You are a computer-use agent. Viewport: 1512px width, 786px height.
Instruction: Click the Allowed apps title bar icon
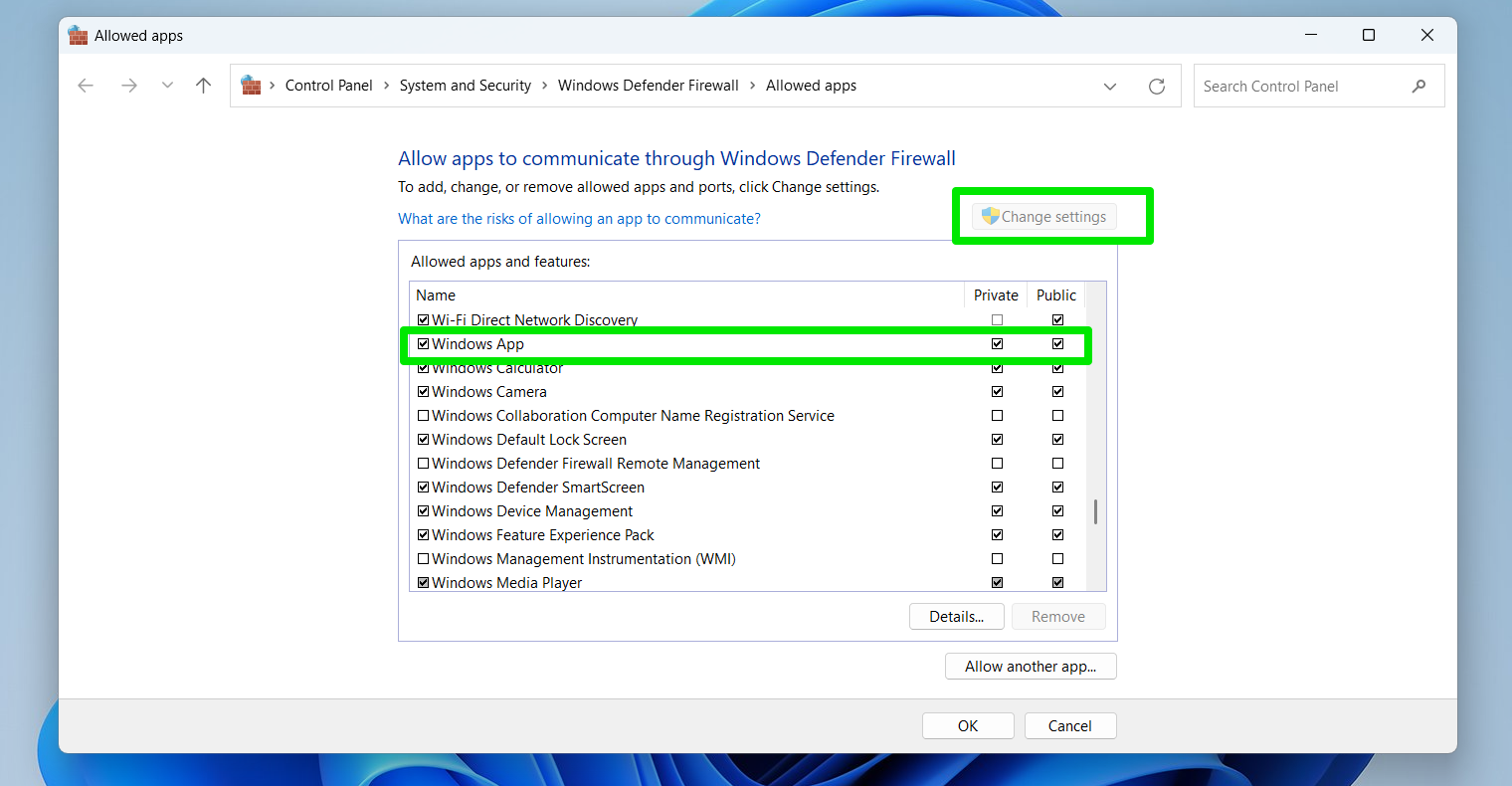(78, 36)
